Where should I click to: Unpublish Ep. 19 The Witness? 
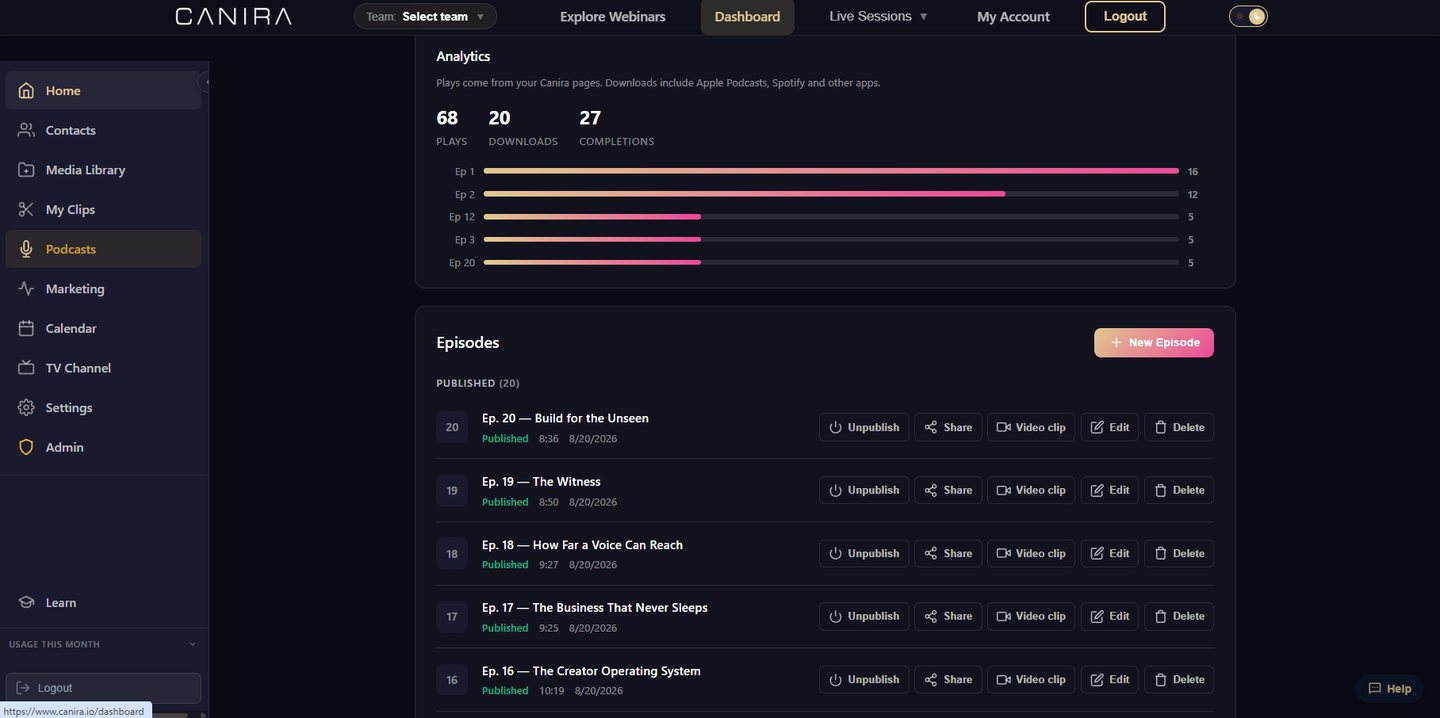865,490
